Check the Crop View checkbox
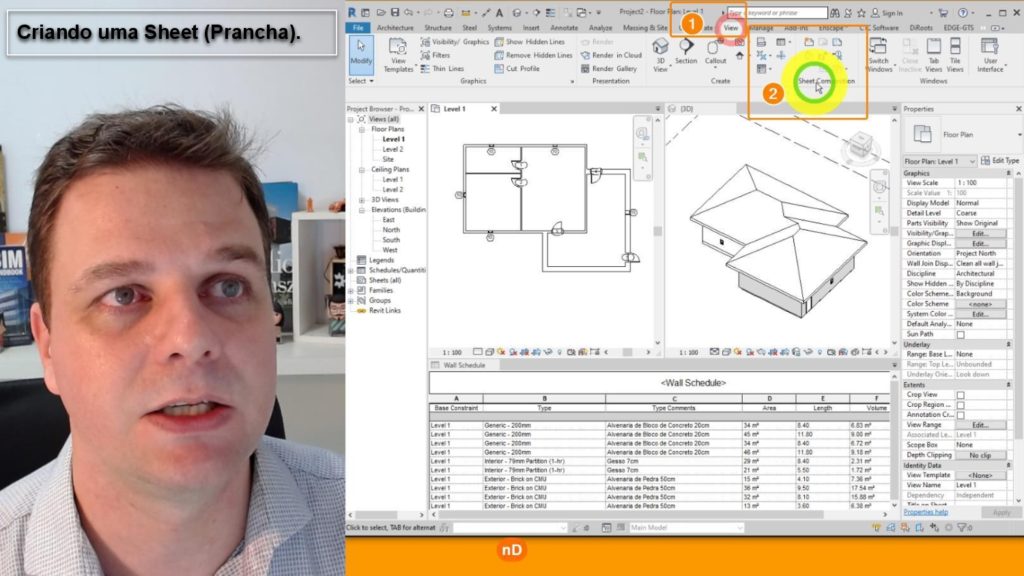 [x=961, y=395]
